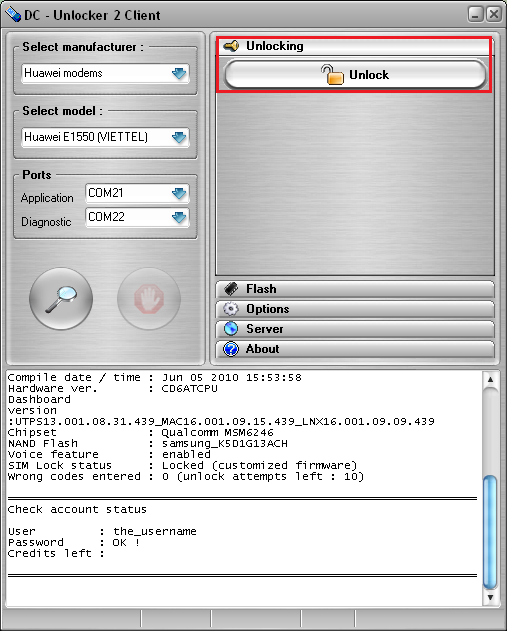Select the Unlocking section header
The image size is (508, 631).
[x=355, y=46]
